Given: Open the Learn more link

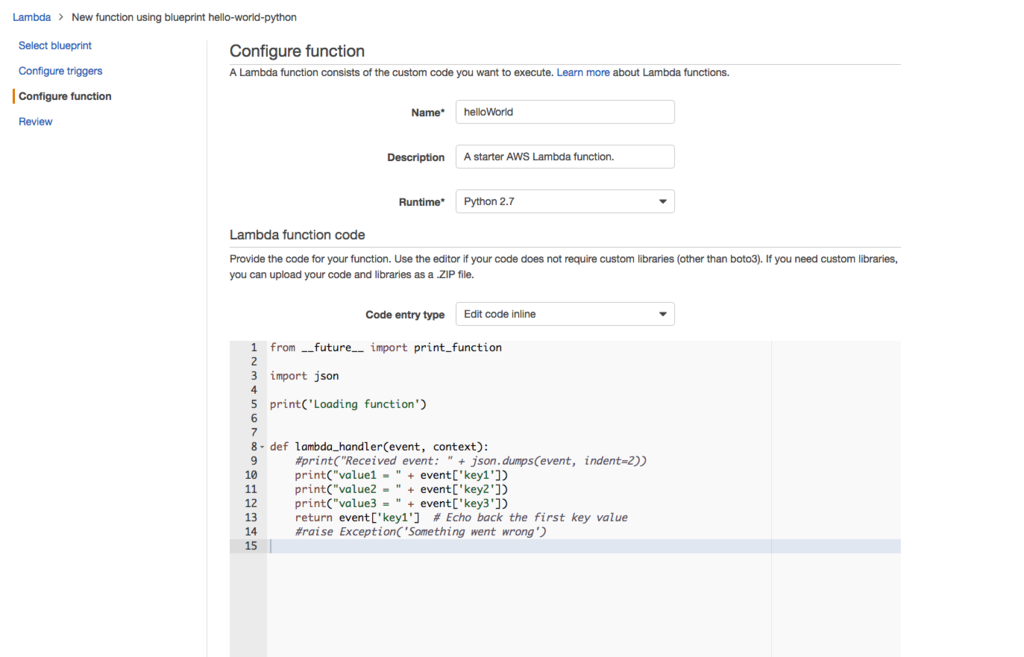Looking at the screenshot, I should pyautogui.click(x=583, y=72).
